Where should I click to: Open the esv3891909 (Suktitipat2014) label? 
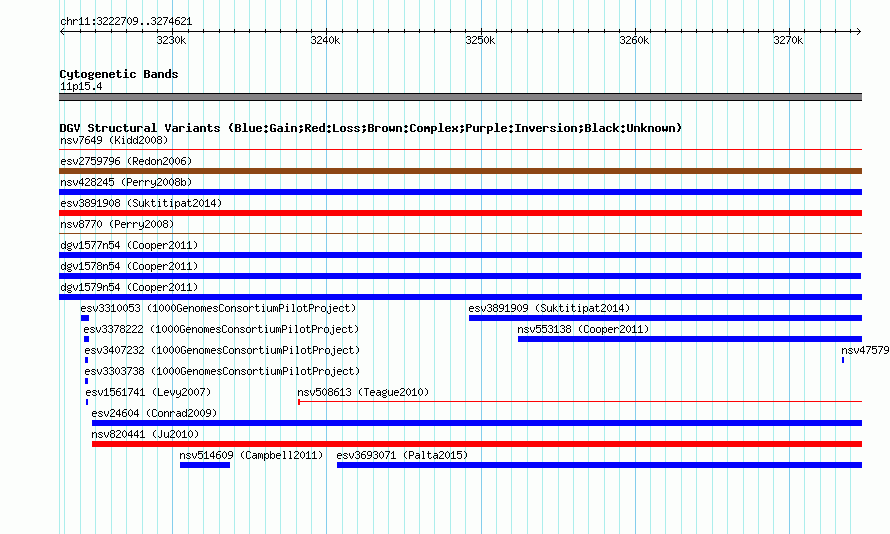[x=549, y=308]
